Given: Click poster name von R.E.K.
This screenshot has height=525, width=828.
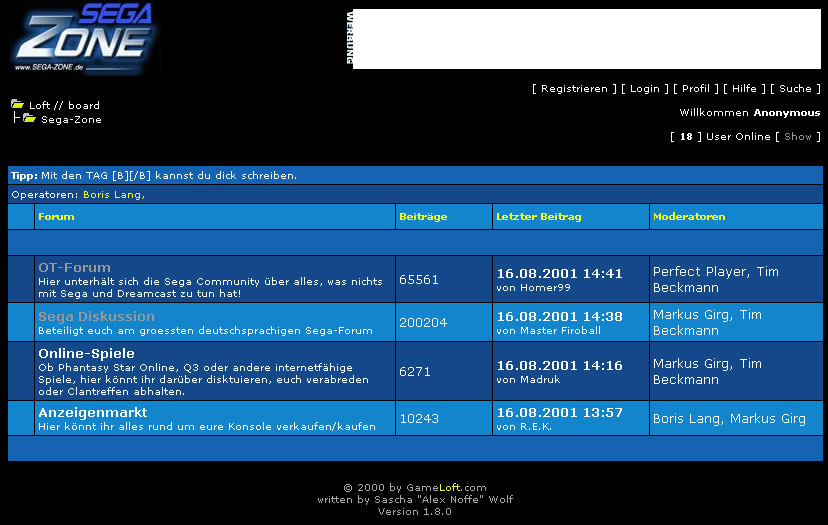Looking at the screenshot, I should pos(524,427).
